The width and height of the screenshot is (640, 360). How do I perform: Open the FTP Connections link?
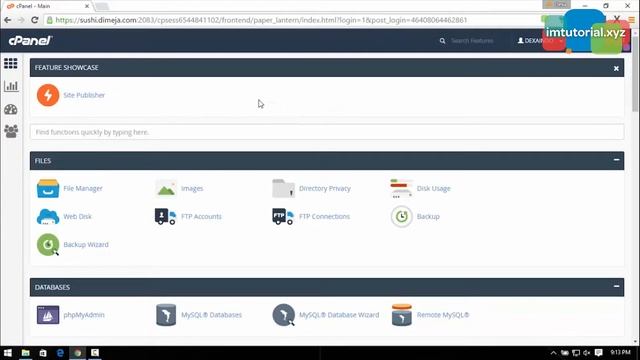tap(324, 217)
